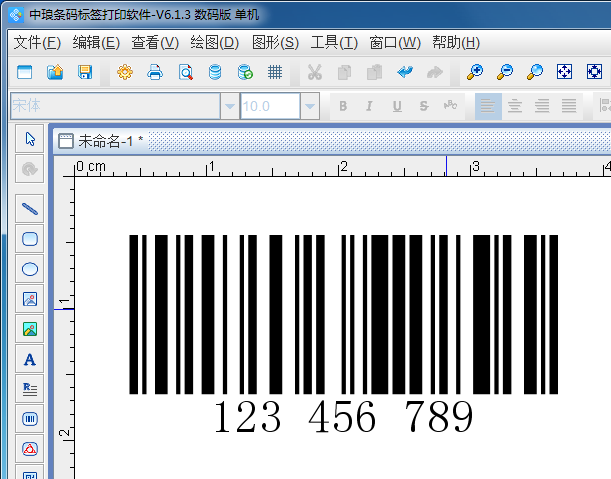Expand the font name dropdown
The height and width of the screenshot is (479, 611).
click(230, 106)
